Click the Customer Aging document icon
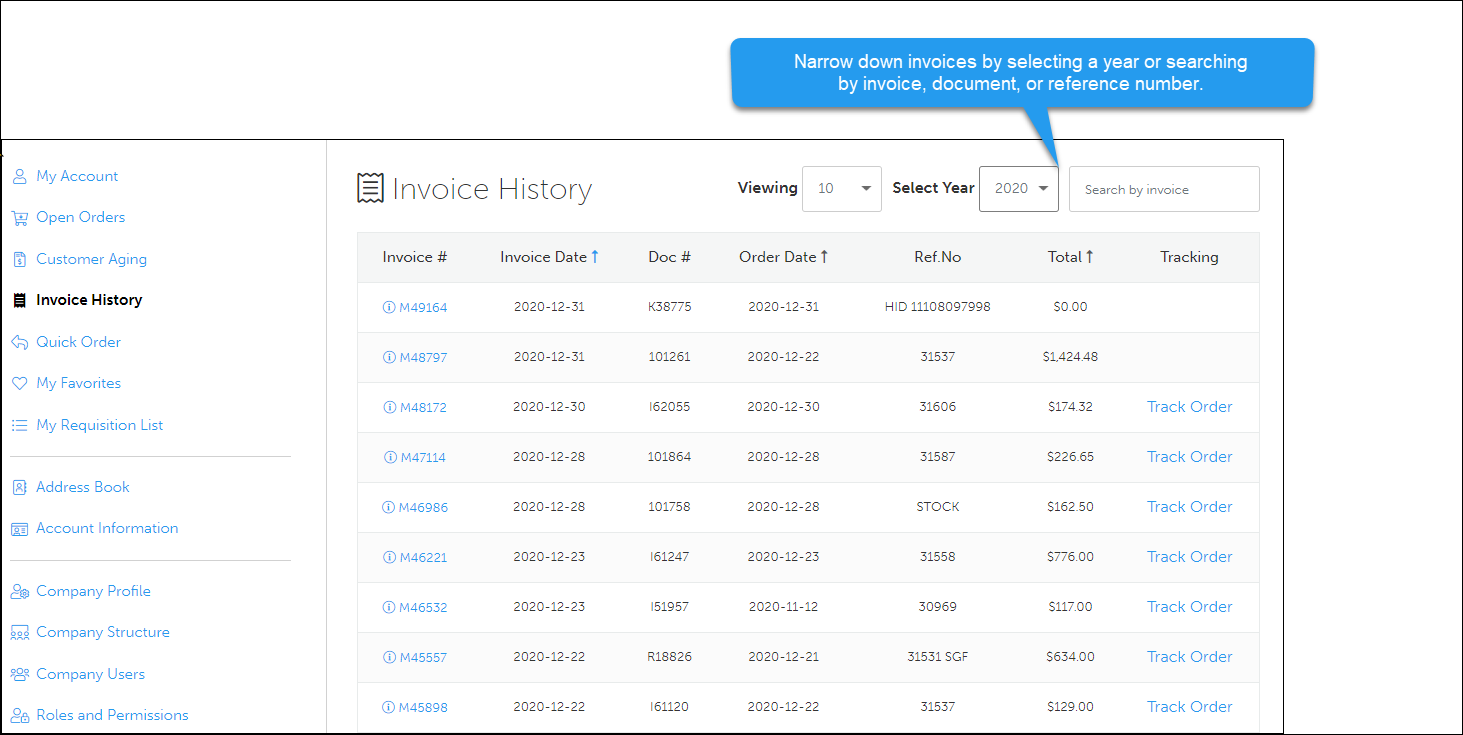The width and height of the screenshot is (1463, 735). click(19, 260)
